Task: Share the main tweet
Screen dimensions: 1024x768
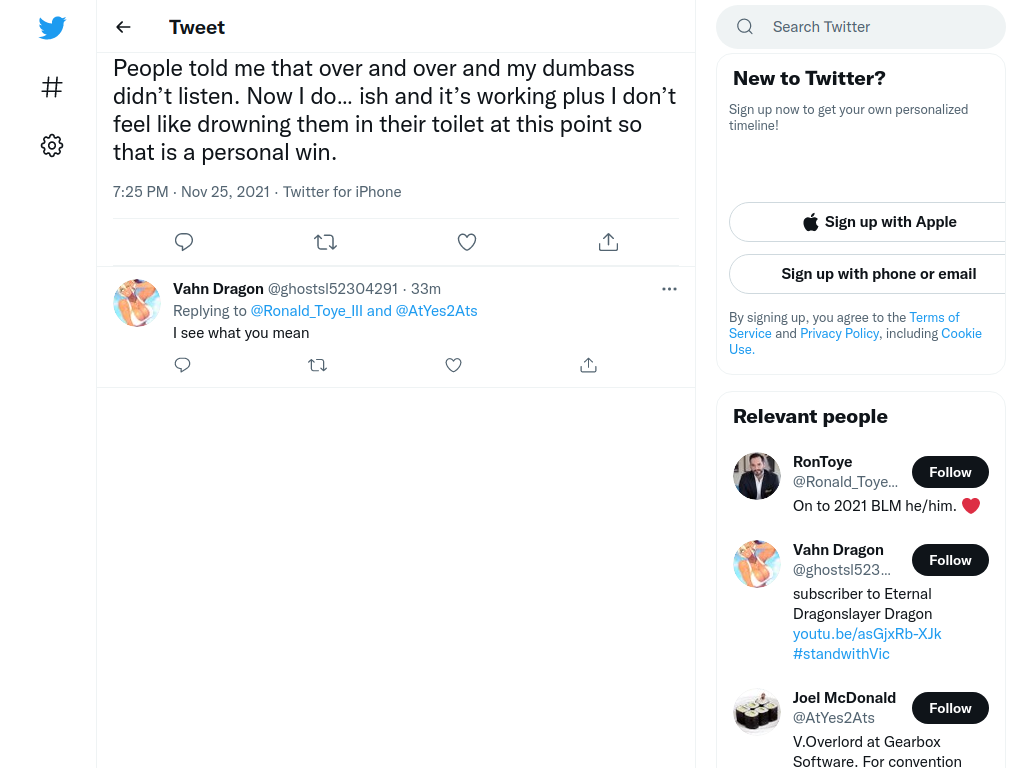Action: tap(608, 242)
